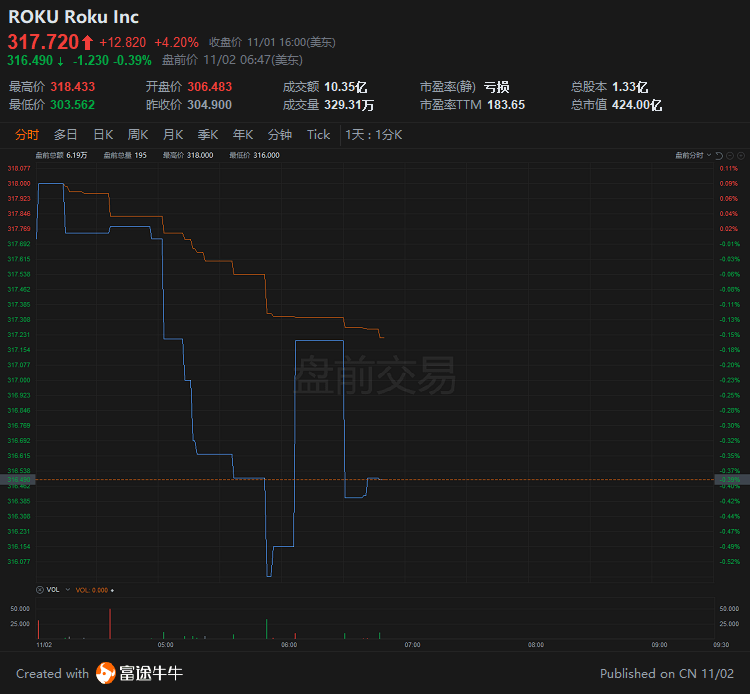
Task: Click the 成交量 value 329.31万
Action: tap(349, 105)
